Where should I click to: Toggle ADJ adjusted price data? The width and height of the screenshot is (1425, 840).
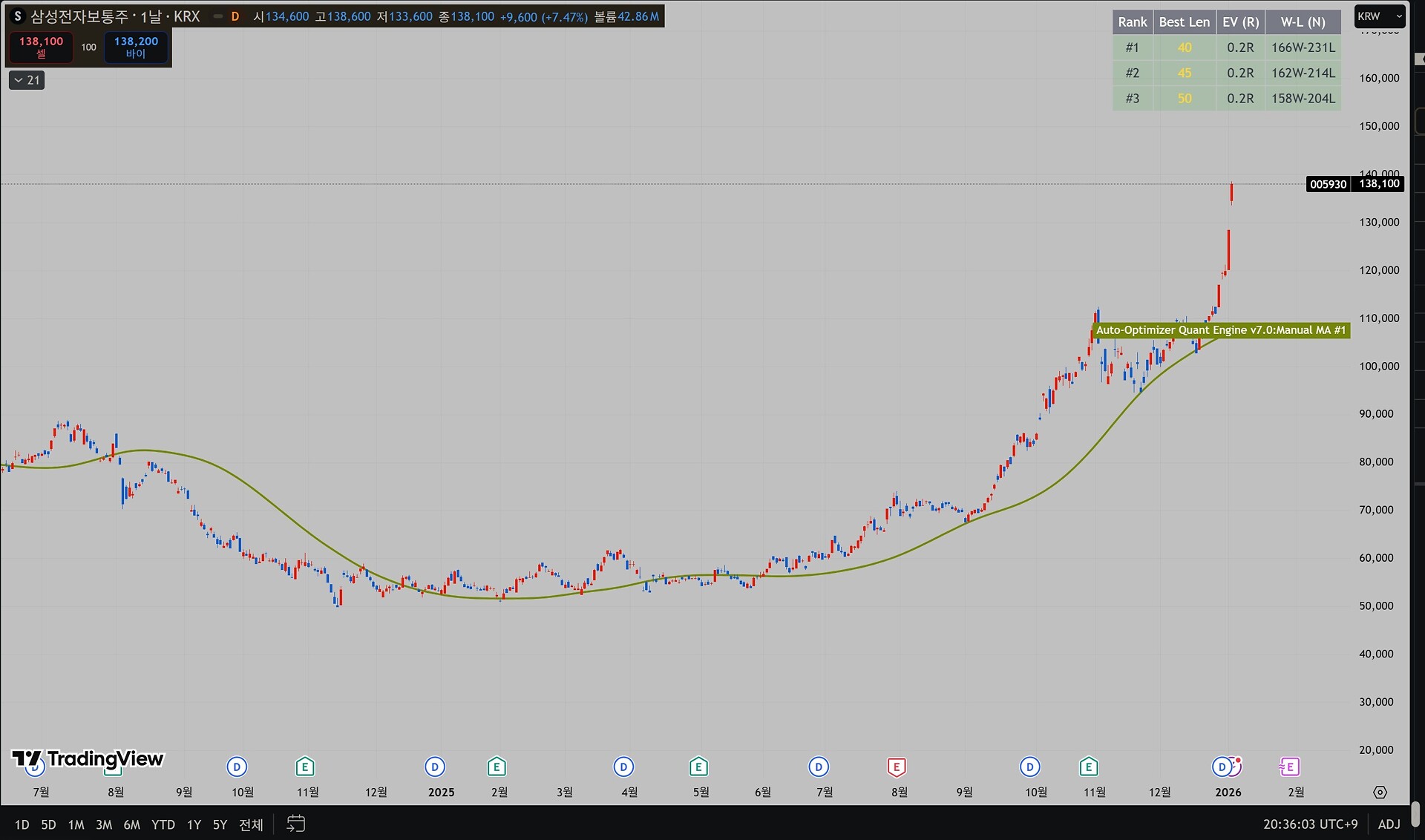tap(1389, 824)
